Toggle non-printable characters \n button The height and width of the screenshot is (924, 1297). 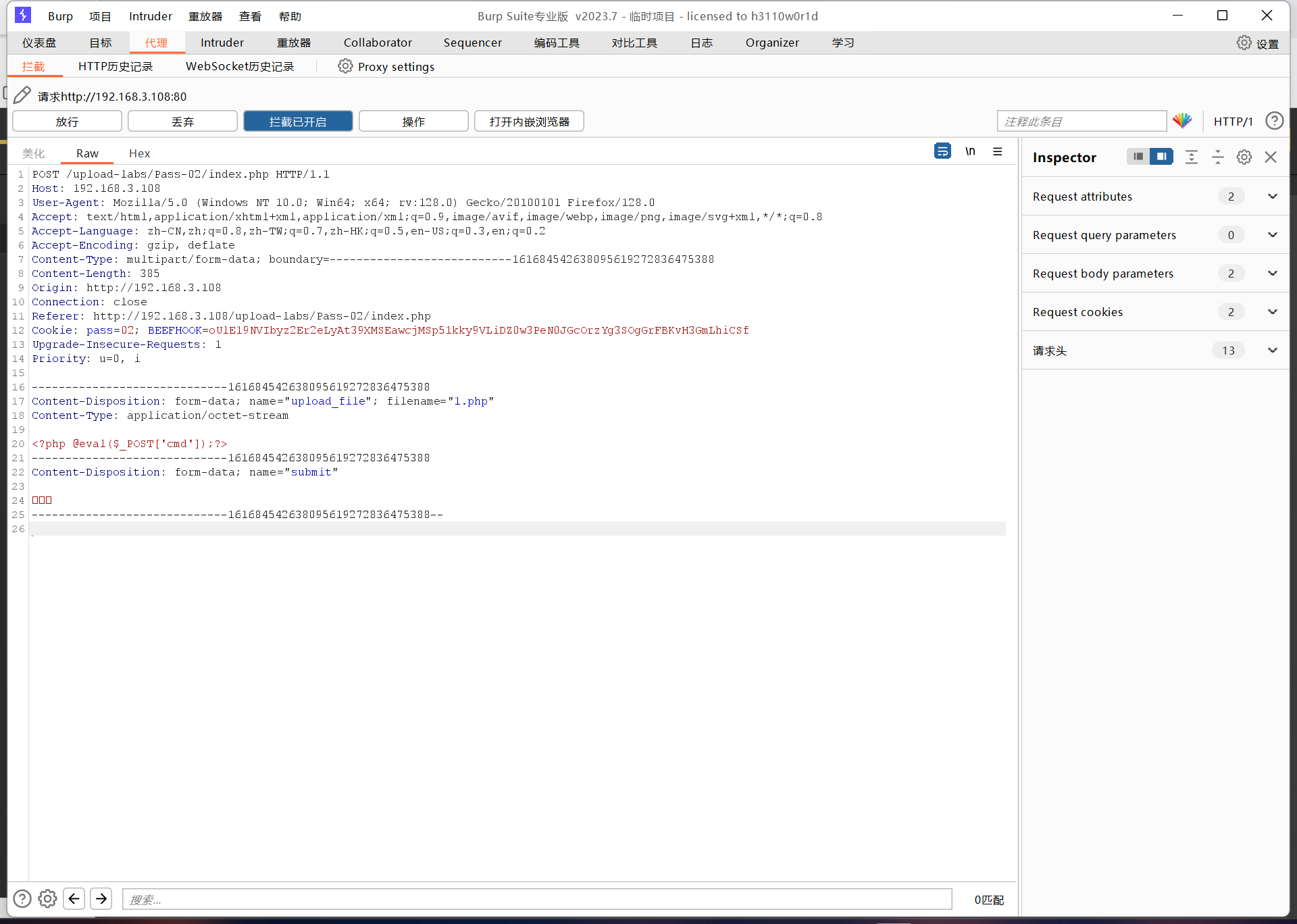point(970,151)
